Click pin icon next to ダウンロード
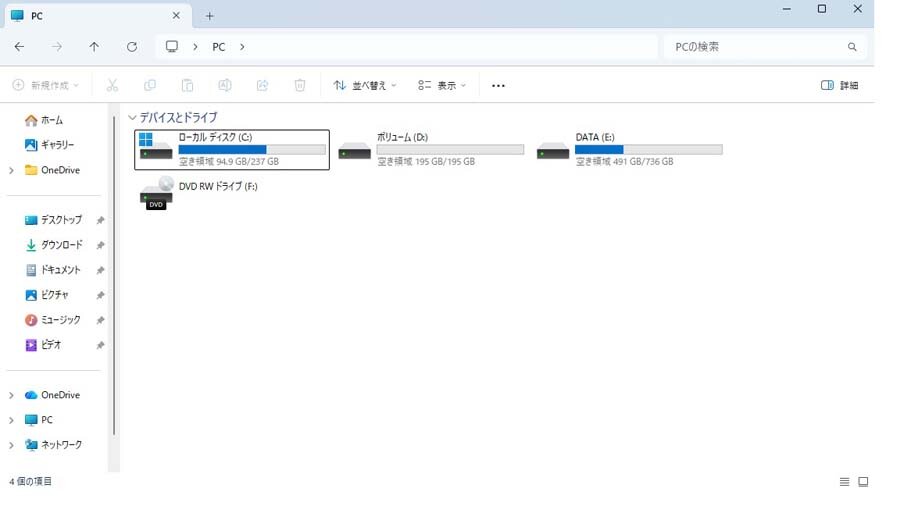The image size is (900, 506). click(x=100, y=246)
